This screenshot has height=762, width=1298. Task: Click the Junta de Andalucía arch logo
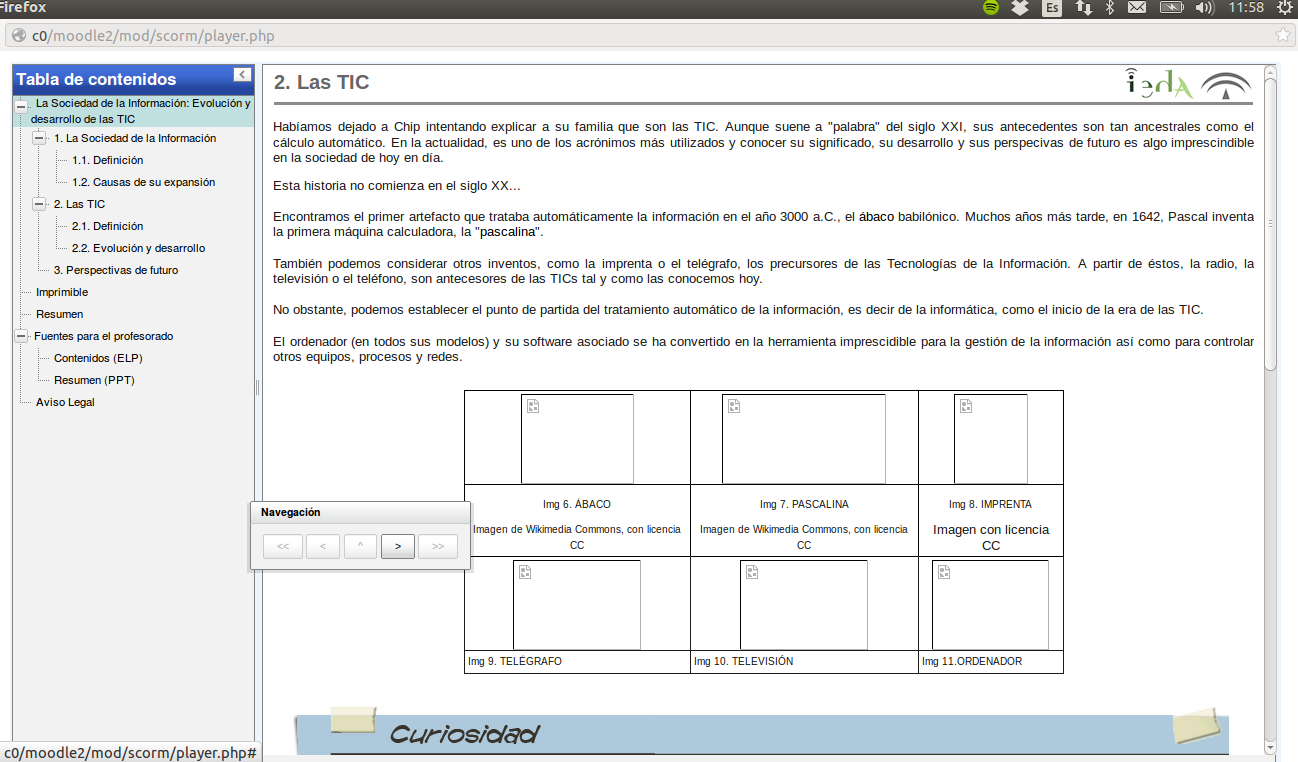point(1226,85)
